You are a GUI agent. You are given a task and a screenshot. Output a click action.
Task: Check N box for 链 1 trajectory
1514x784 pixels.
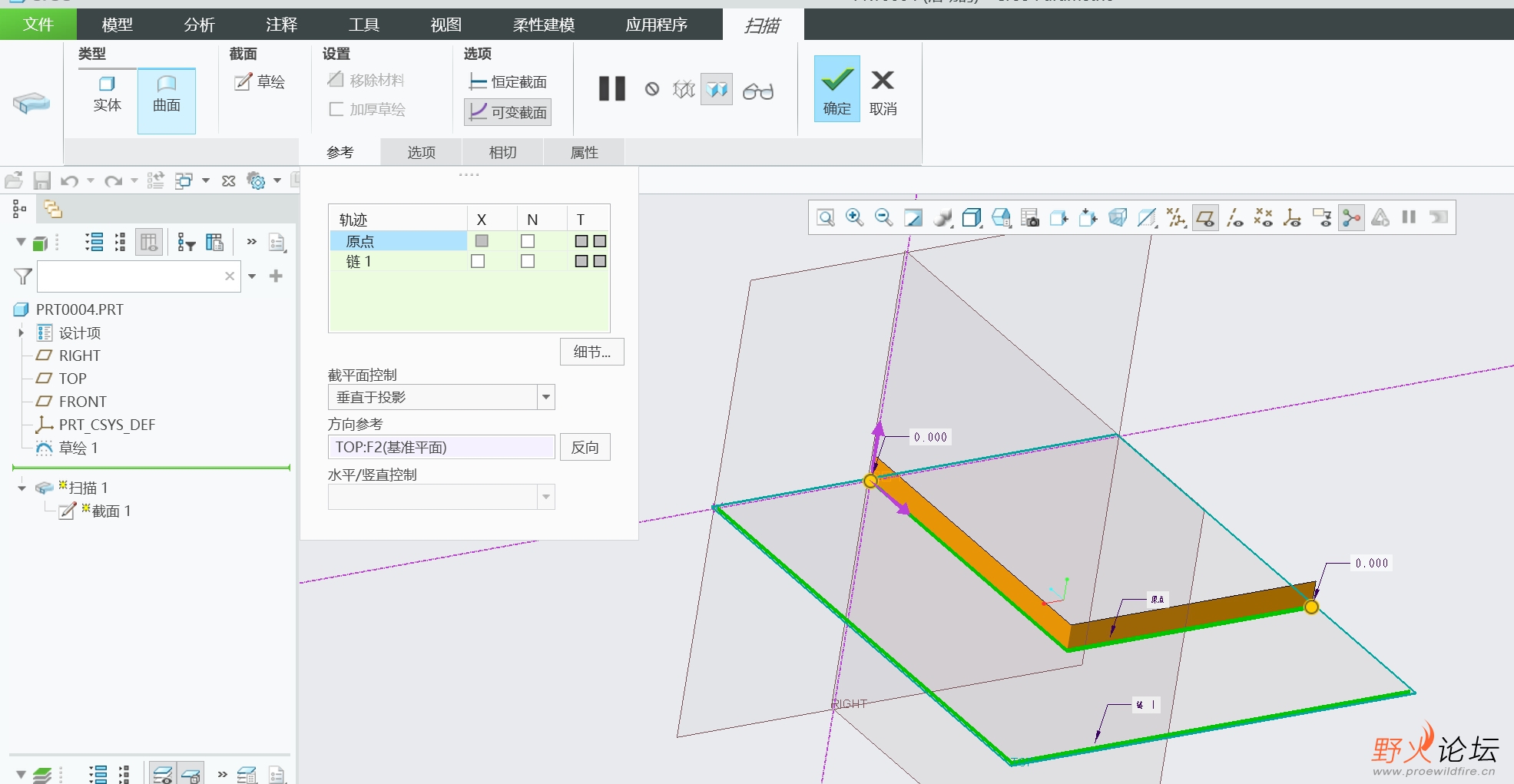click(x=528, y=261)
